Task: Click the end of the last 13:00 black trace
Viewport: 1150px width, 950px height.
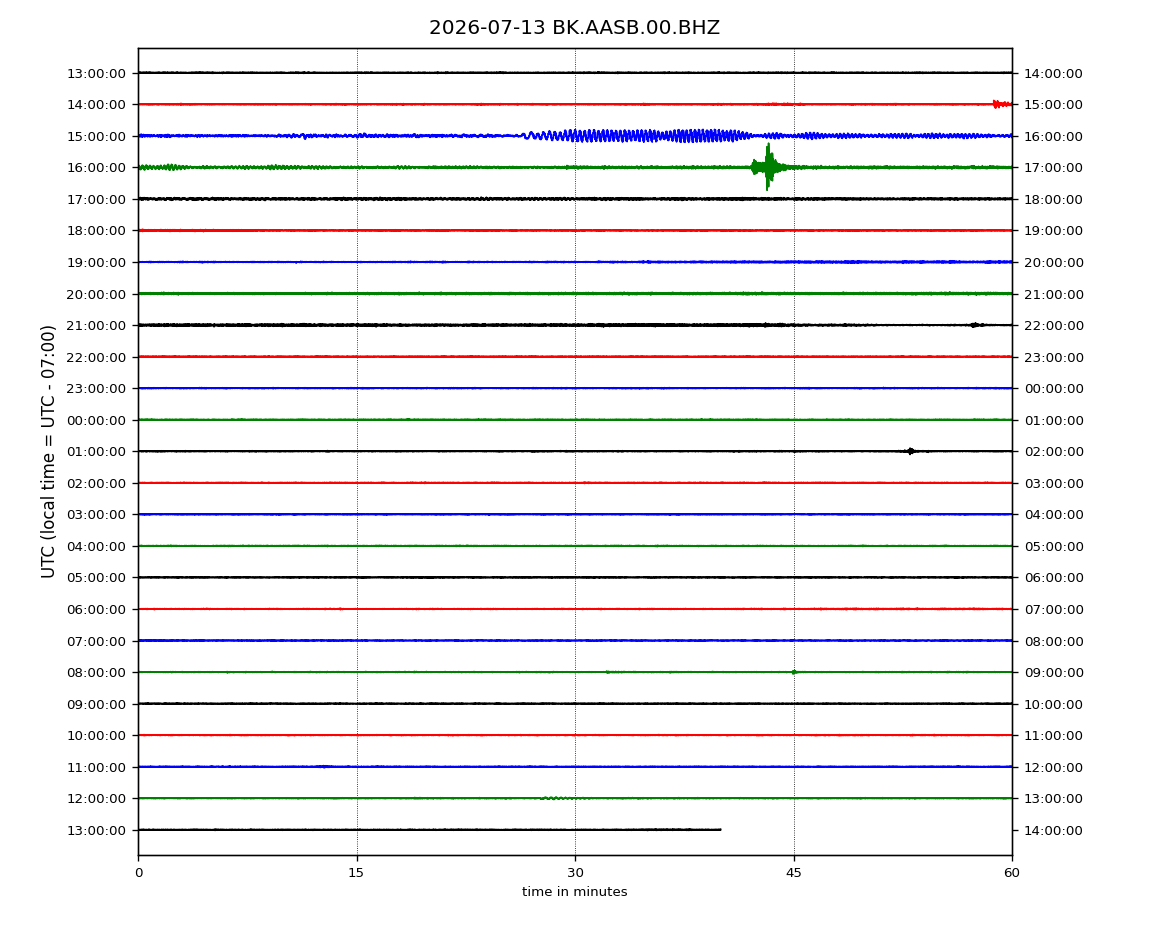Action: (720, 830)
